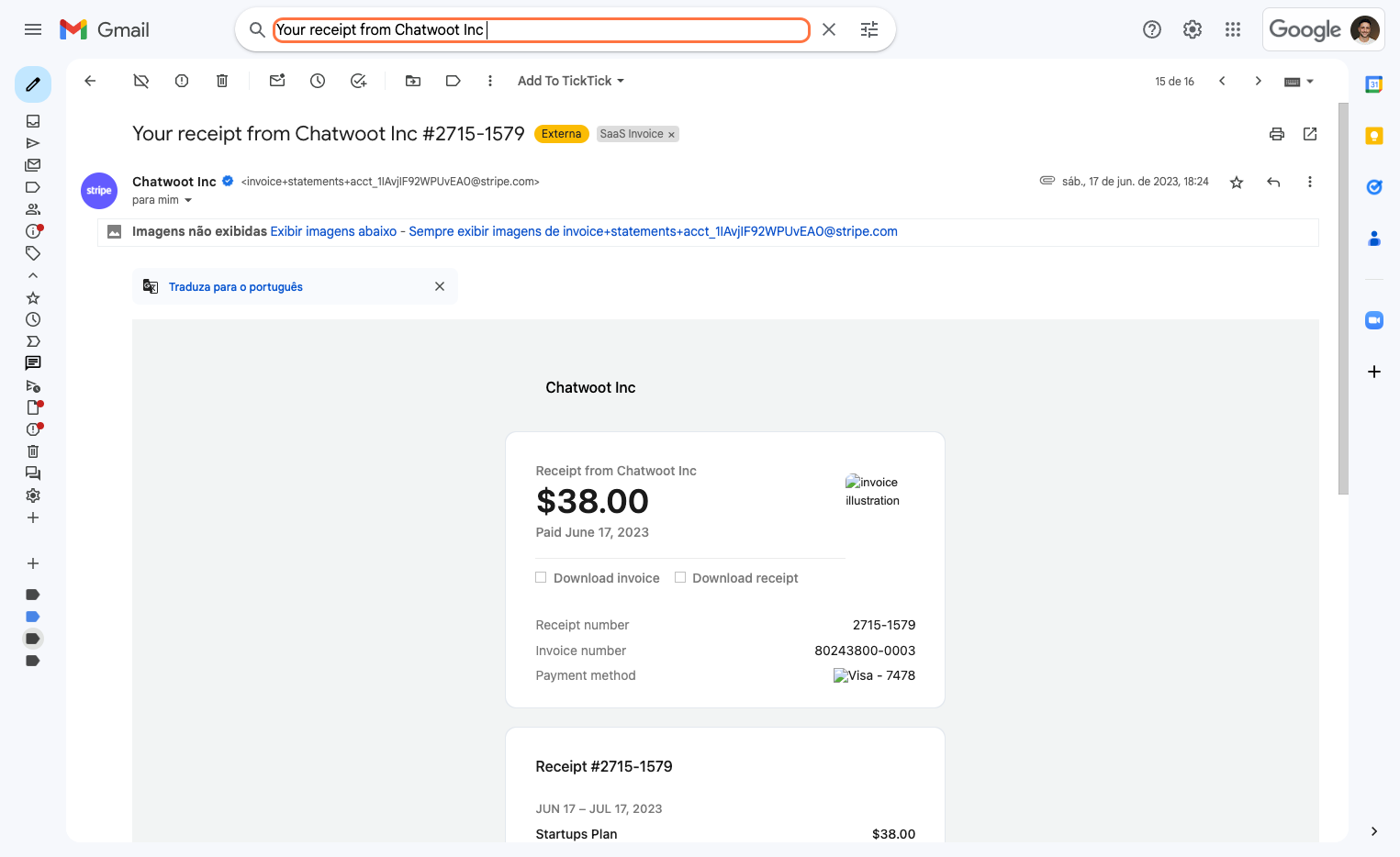Click the compose pencil button
The image size is (1400, 857).
(x=33, y=84)
